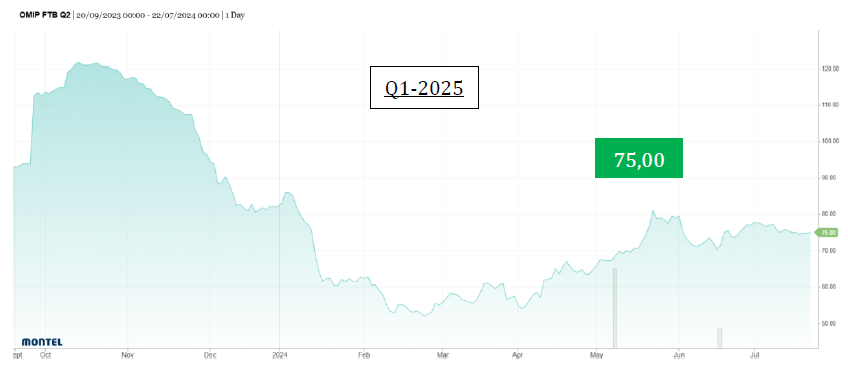Select the Nov label on time axis
The width and height of the screenshot is (848, 381).
click(128, 356)
